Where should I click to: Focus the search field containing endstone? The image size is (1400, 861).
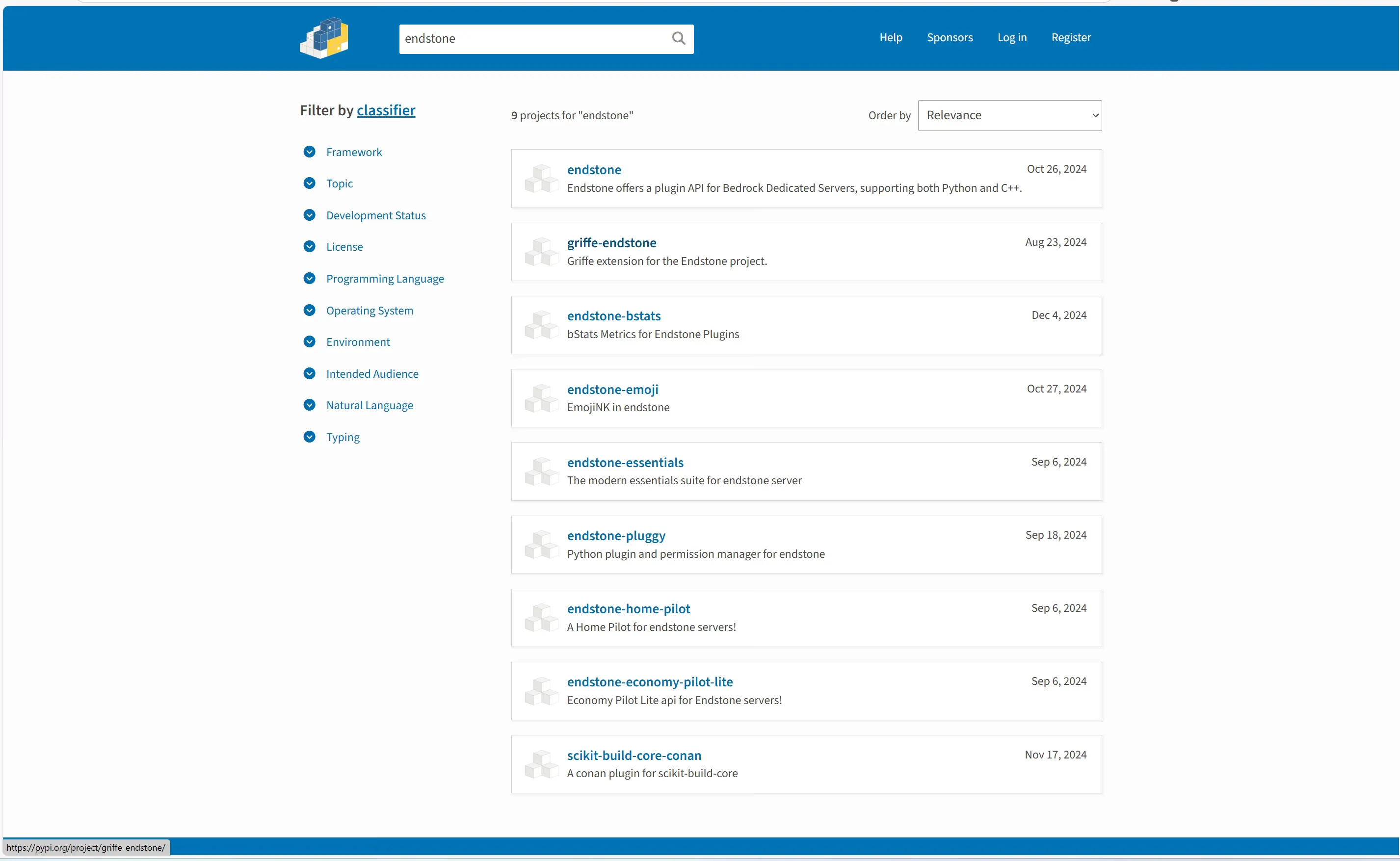pos(532,39)
